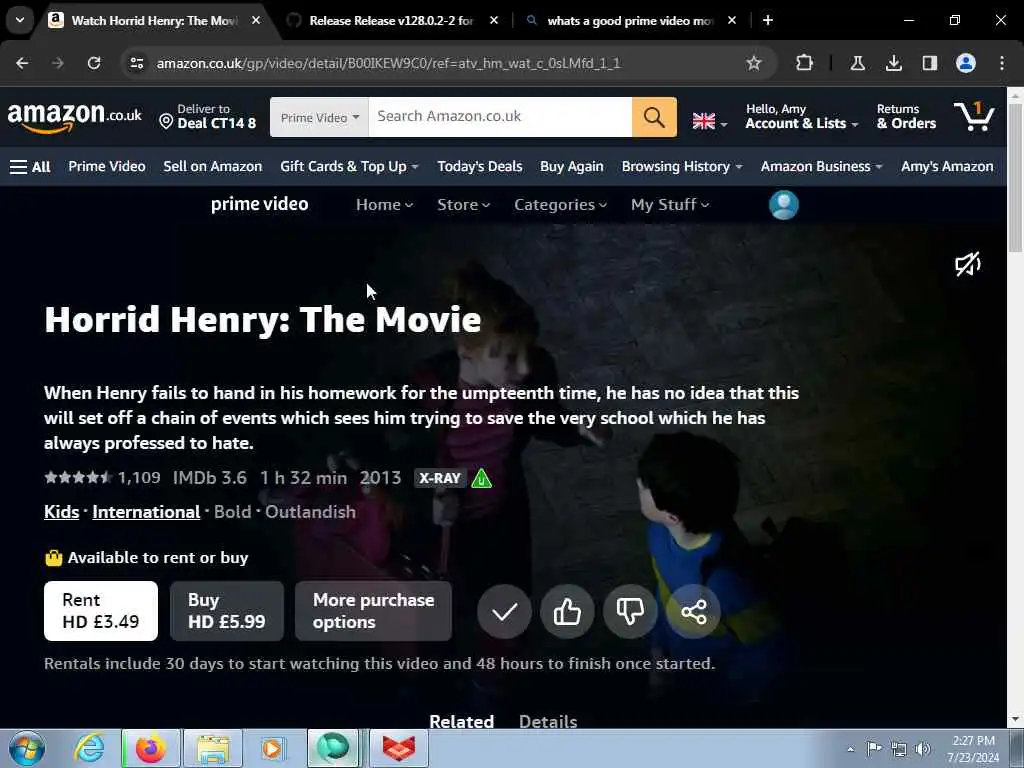Image resolution: width=1024 pixels, height=768 pixels.
Task: Open Amy's Amazon link
Action: coord(947,167)
